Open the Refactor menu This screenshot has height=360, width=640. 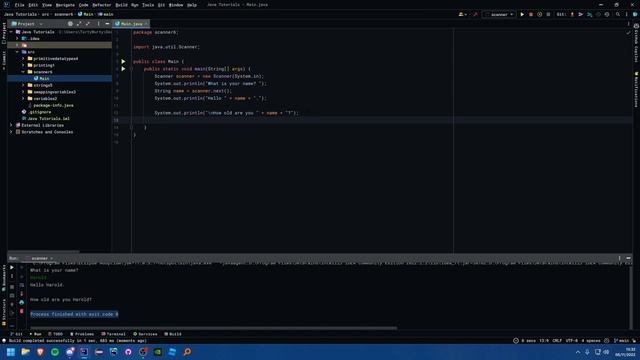click(x=102, y=5)
